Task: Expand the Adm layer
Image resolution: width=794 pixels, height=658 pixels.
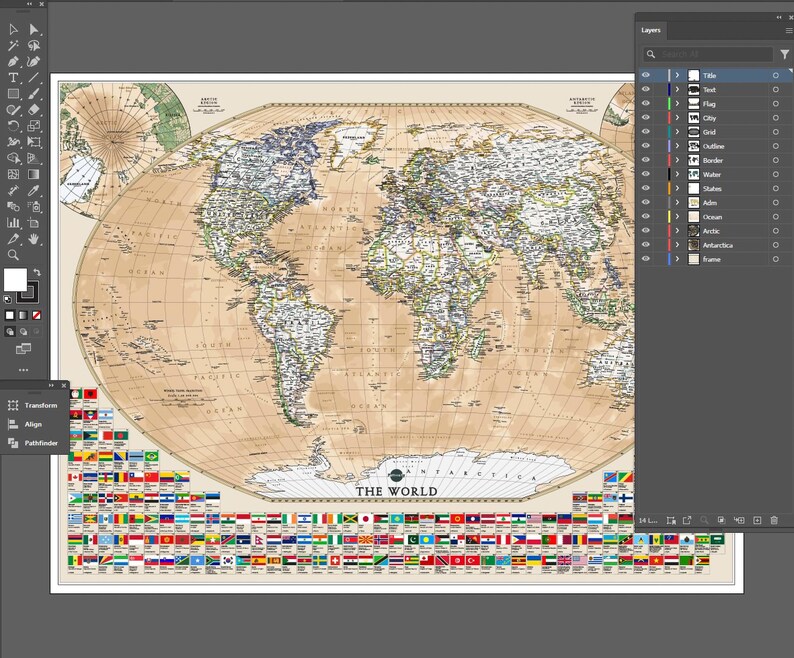Action: (677, 203)
